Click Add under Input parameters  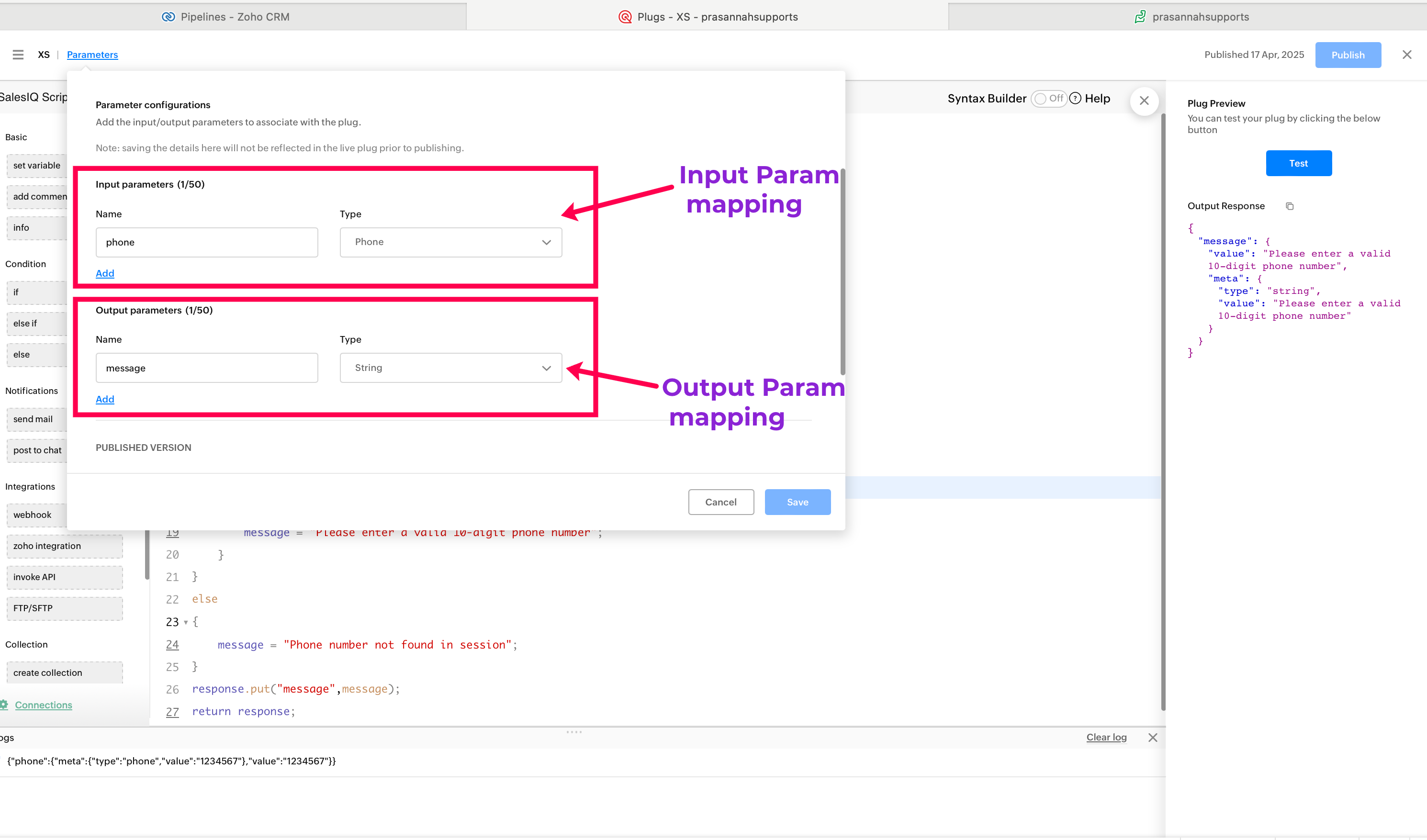(105, 273)
